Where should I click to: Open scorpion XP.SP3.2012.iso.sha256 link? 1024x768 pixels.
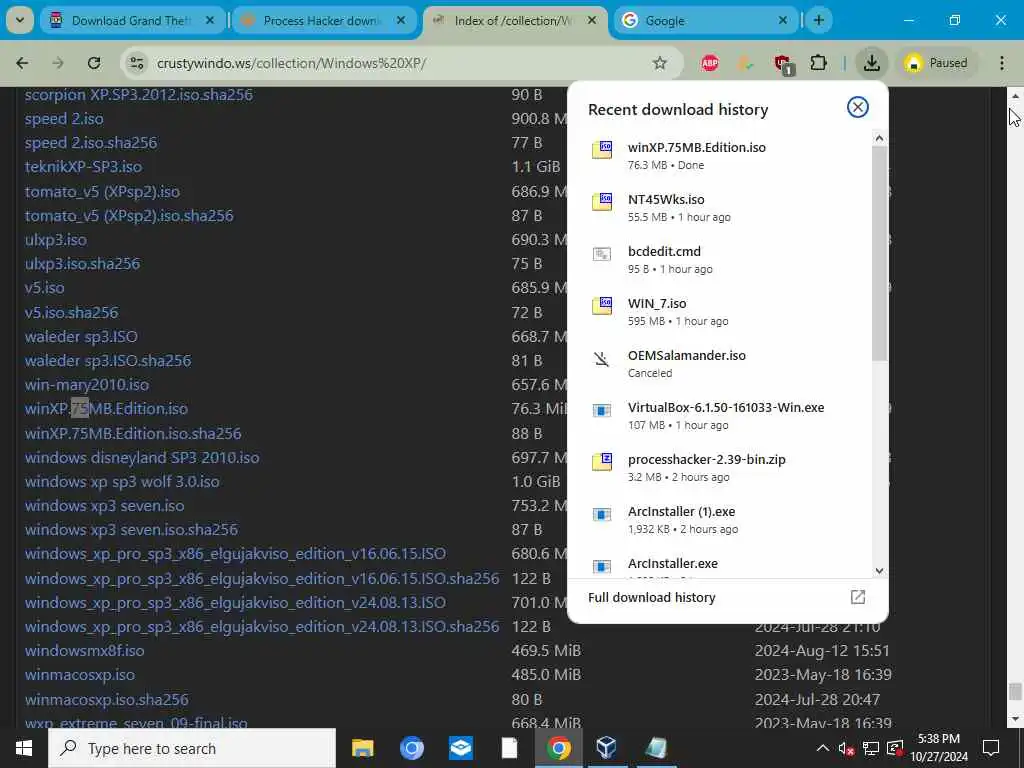click(x=138, y=95)
